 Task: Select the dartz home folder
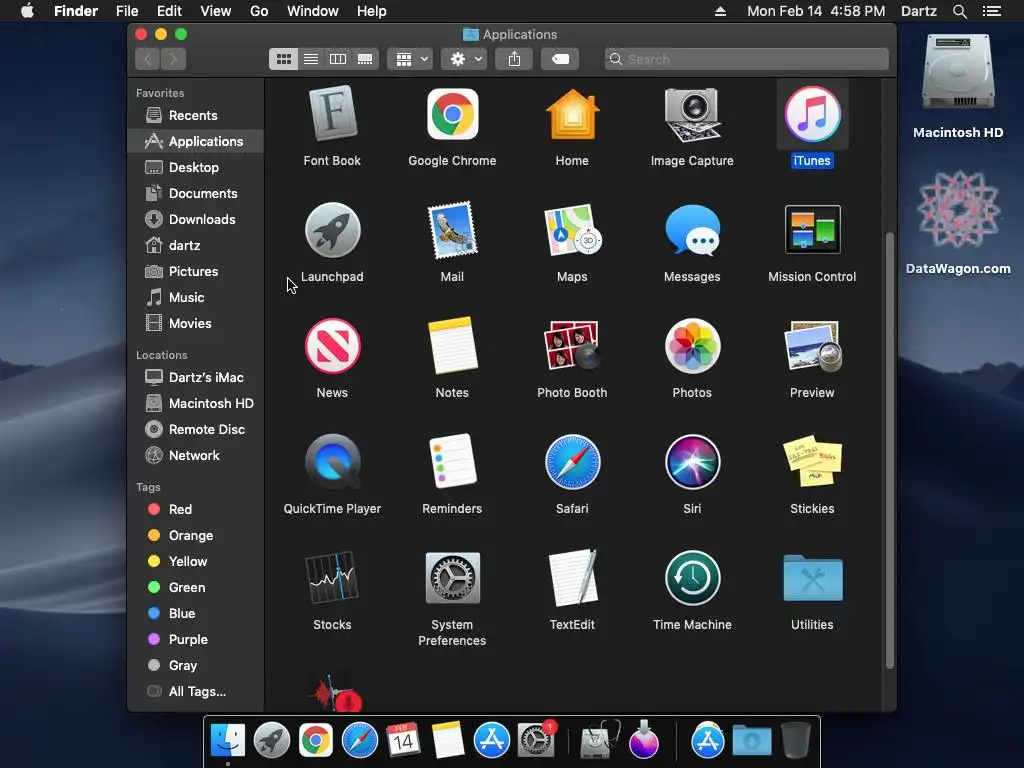point(195,246)
